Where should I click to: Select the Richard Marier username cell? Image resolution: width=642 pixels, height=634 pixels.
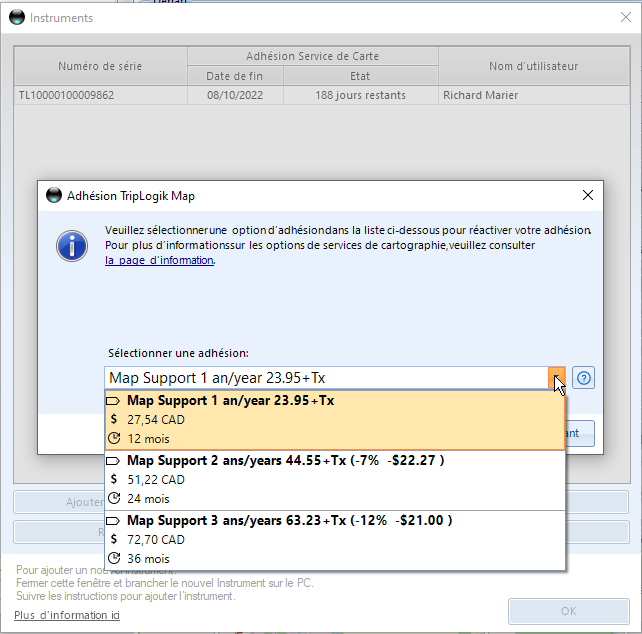[x=534, y=95]
